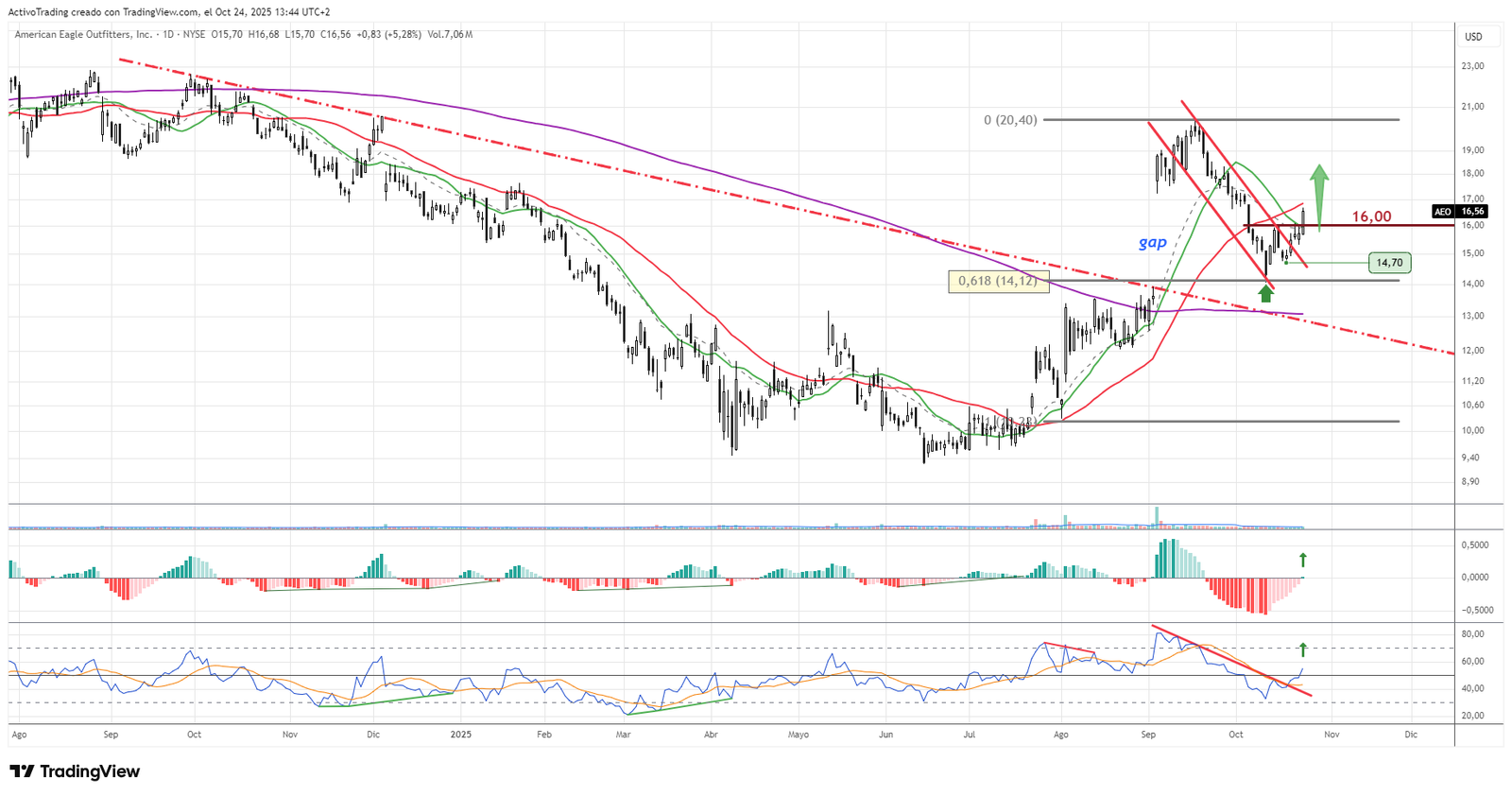Click the small green arrow in the RSI panel
The height and width of the screenshot is (796, 1512).
(x=1302, y=649)
